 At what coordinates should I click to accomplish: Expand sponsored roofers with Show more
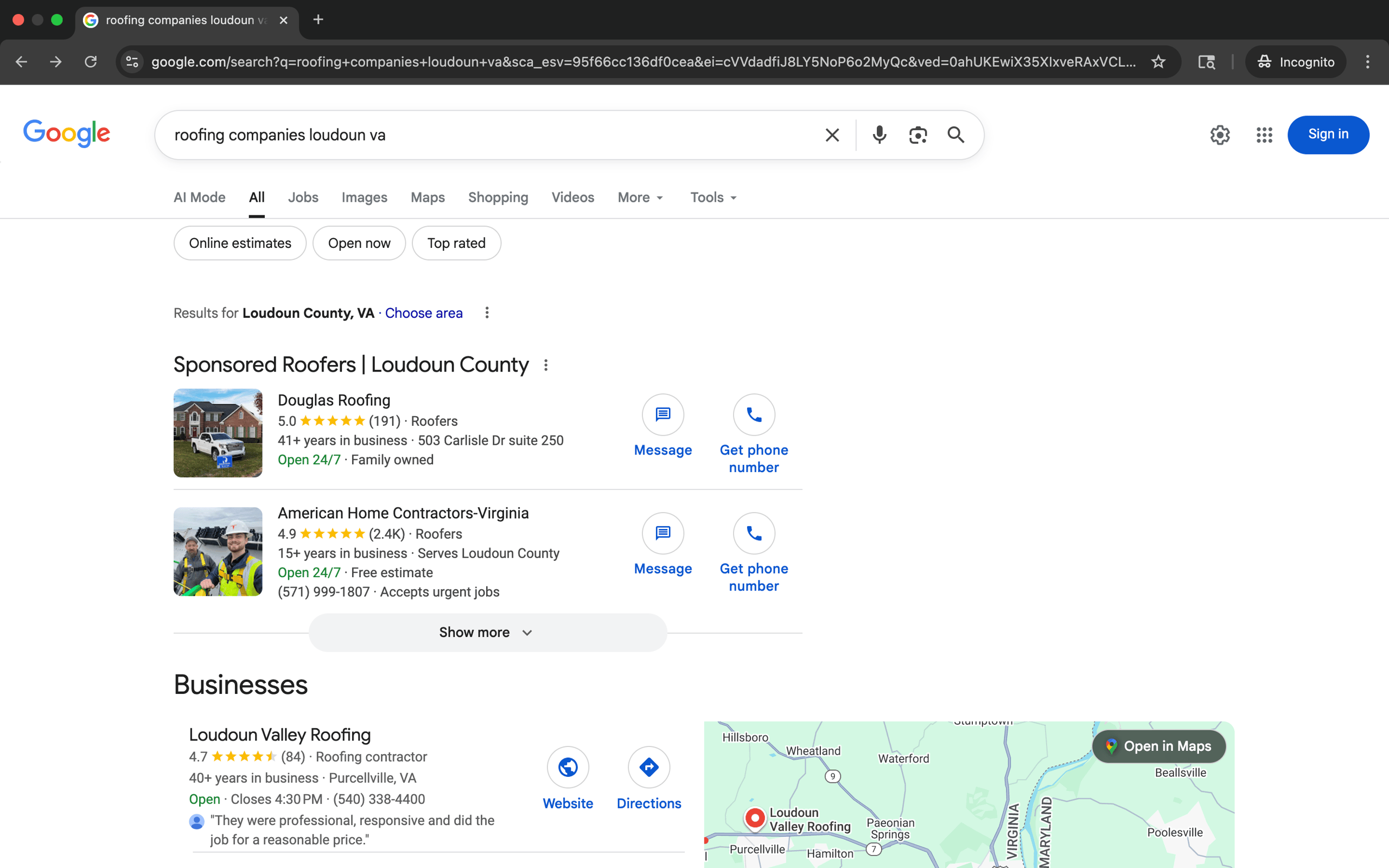click(x=487, y=633)
